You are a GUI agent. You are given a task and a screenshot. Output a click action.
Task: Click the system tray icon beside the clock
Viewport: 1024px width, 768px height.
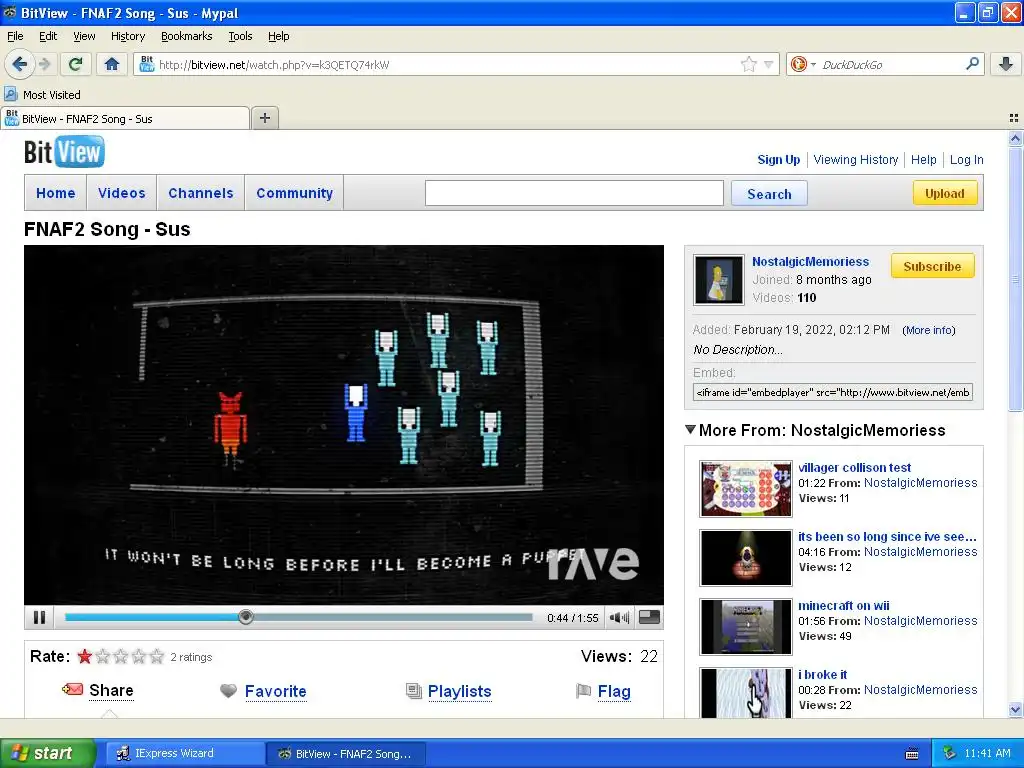(950, 753)
